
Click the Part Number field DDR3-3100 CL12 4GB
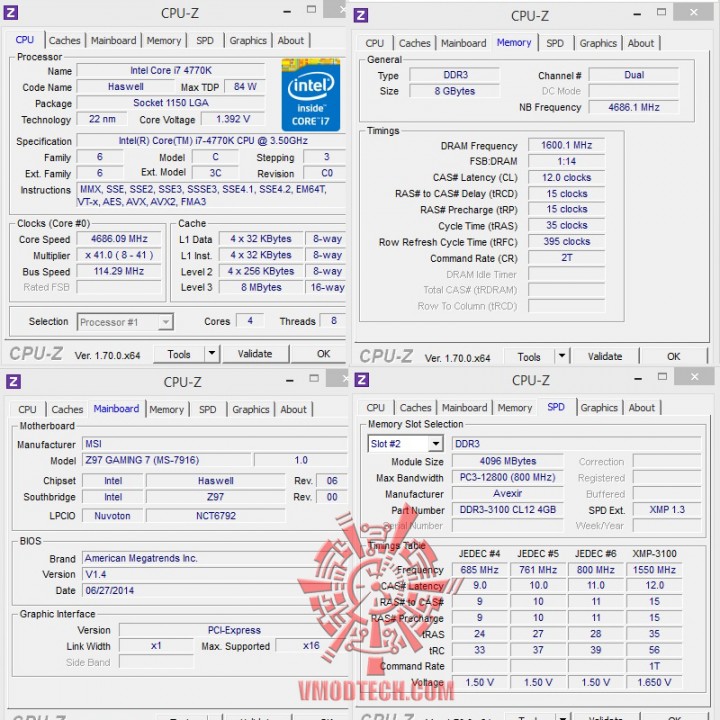pos(507,510)
